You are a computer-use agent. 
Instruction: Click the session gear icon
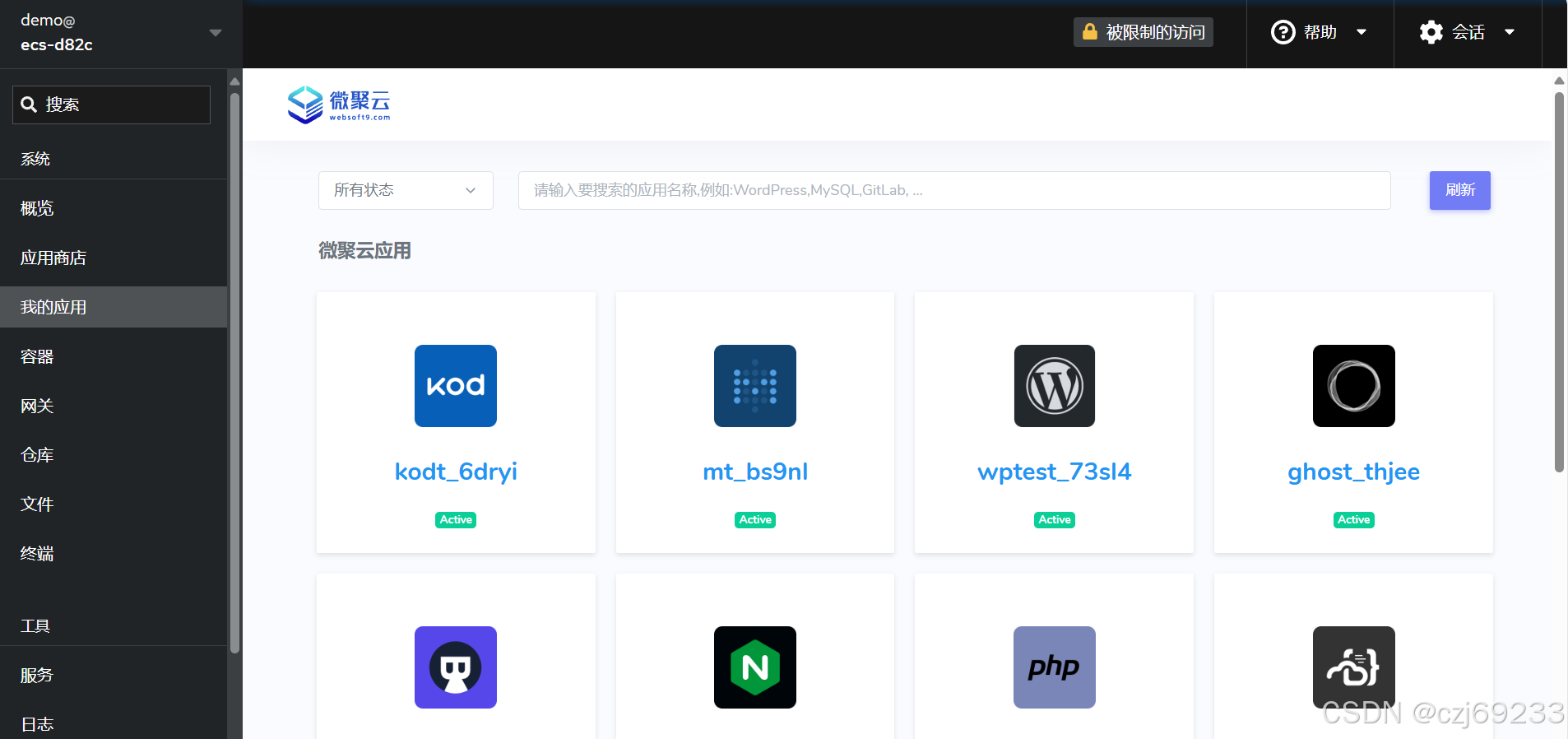[x=1431, y=32]
